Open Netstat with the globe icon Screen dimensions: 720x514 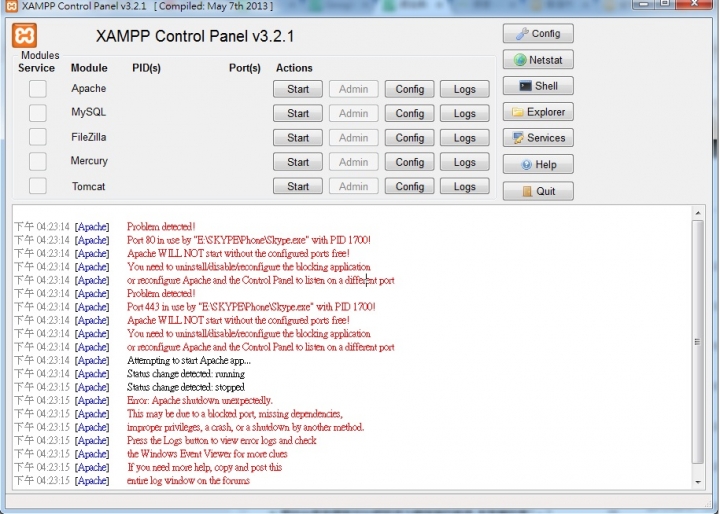coord(538,60)
